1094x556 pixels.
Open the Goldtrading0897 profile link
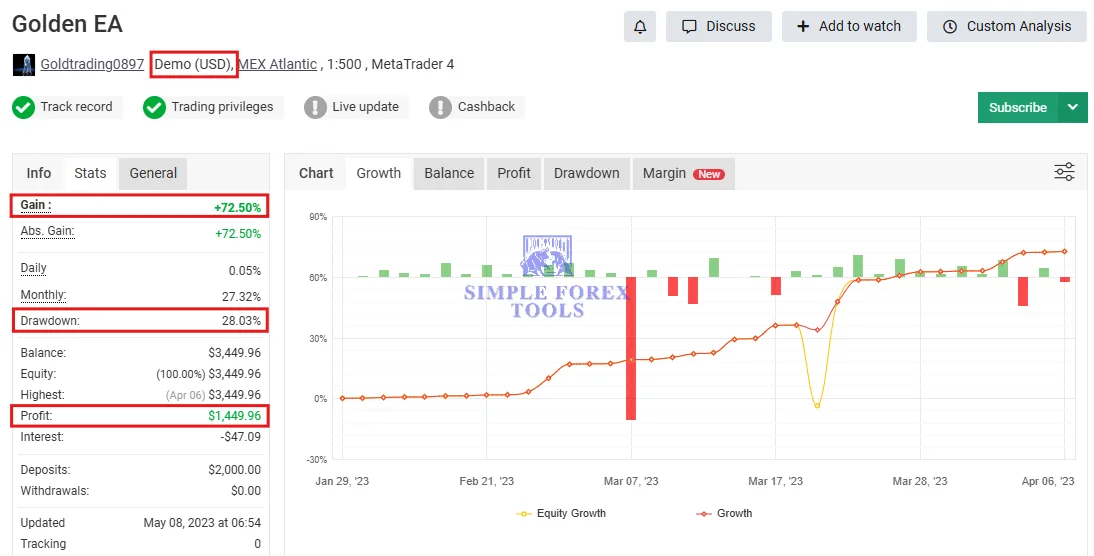(x=92, y=65)
